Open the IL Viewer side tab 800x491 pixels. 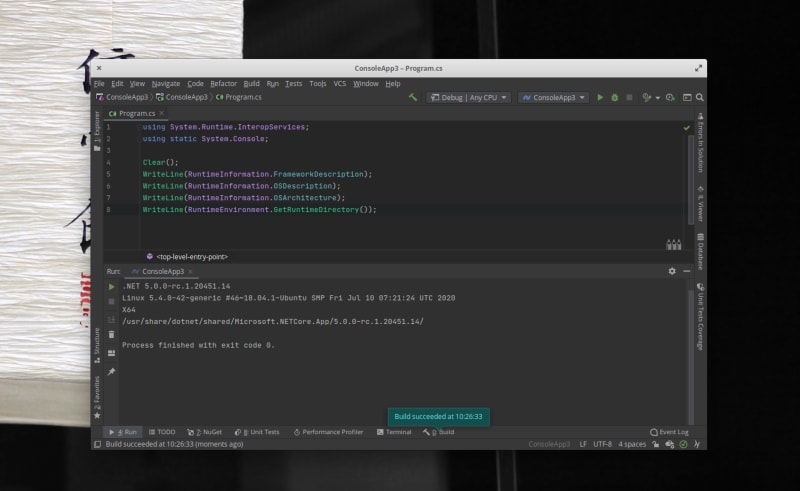701,204
